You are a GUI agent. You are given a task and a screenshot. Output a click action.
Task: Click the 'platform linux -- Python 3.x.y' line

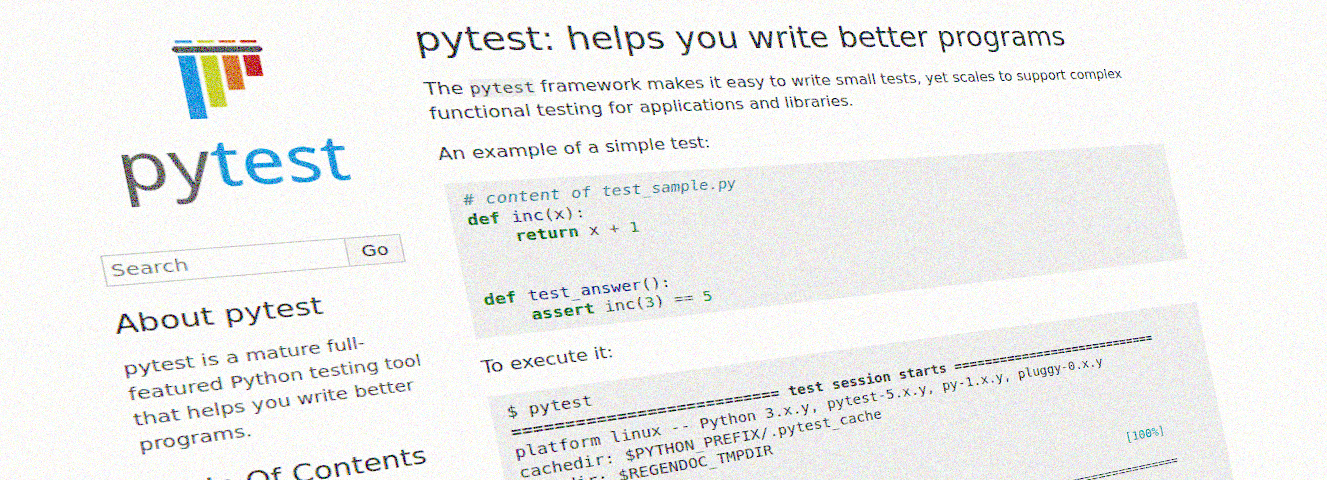click(810, 408)
